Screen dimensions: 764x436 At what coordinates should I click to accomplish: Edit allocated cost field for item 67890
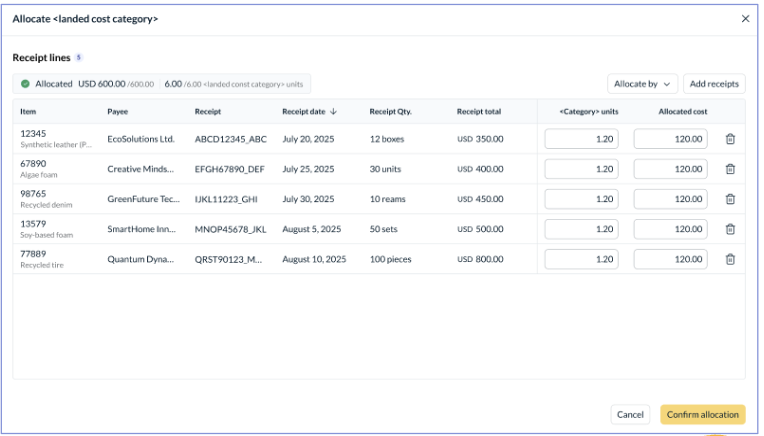pos(670,169)
